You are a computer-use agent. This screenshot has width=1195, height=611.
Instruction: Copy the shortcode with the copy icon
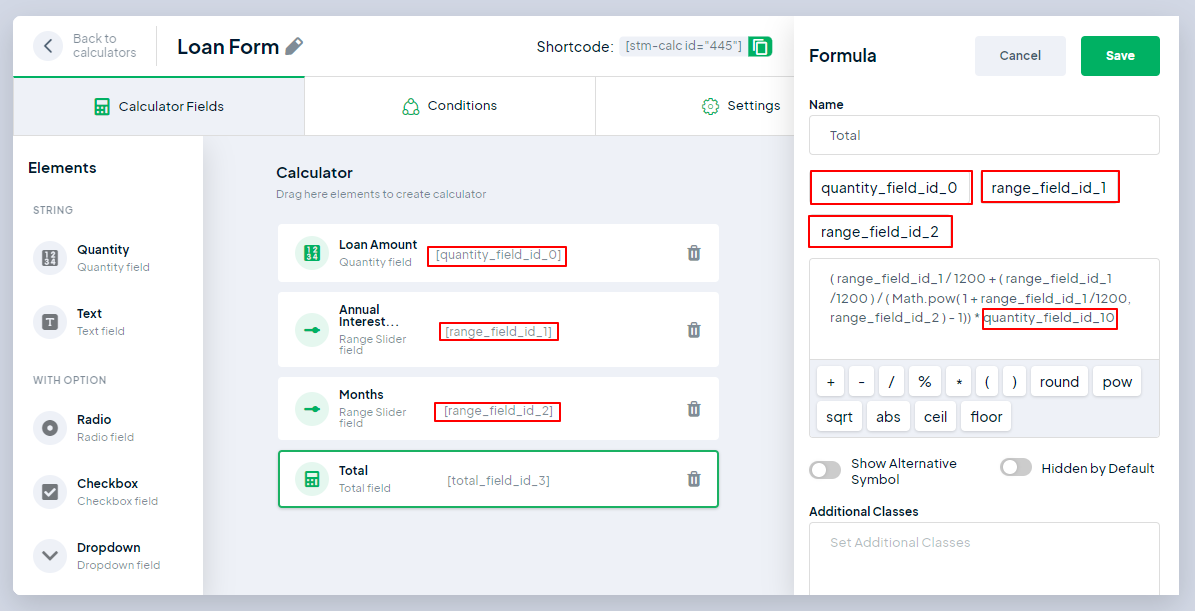(760, 46)
